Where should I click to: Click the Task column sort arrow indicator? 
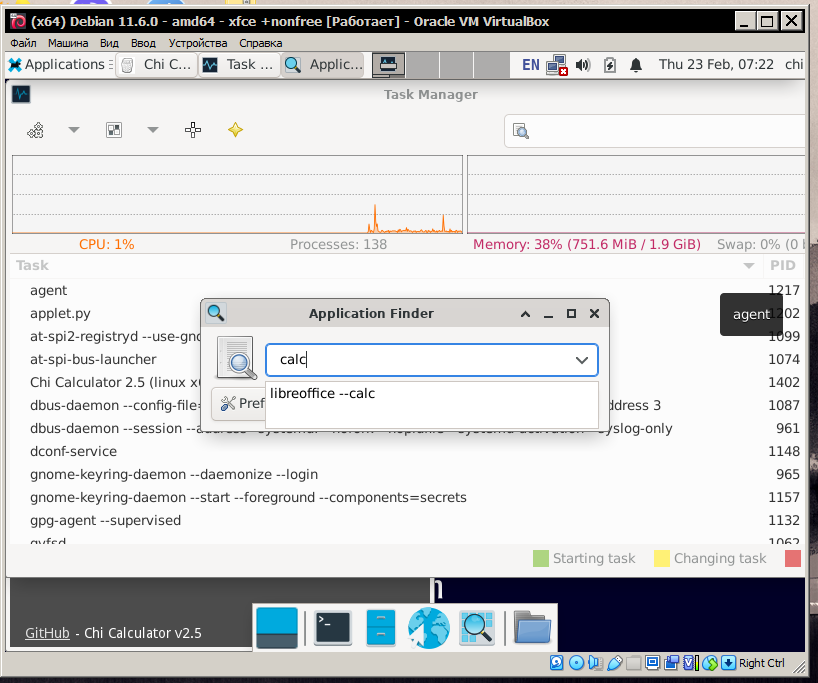click(749, 266)
